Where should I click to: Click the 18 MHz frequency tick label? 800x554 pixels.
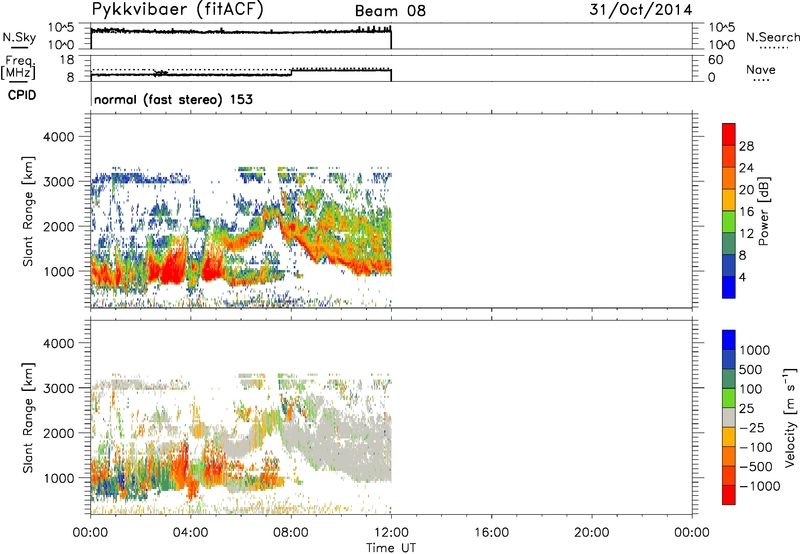click(67, 60)
